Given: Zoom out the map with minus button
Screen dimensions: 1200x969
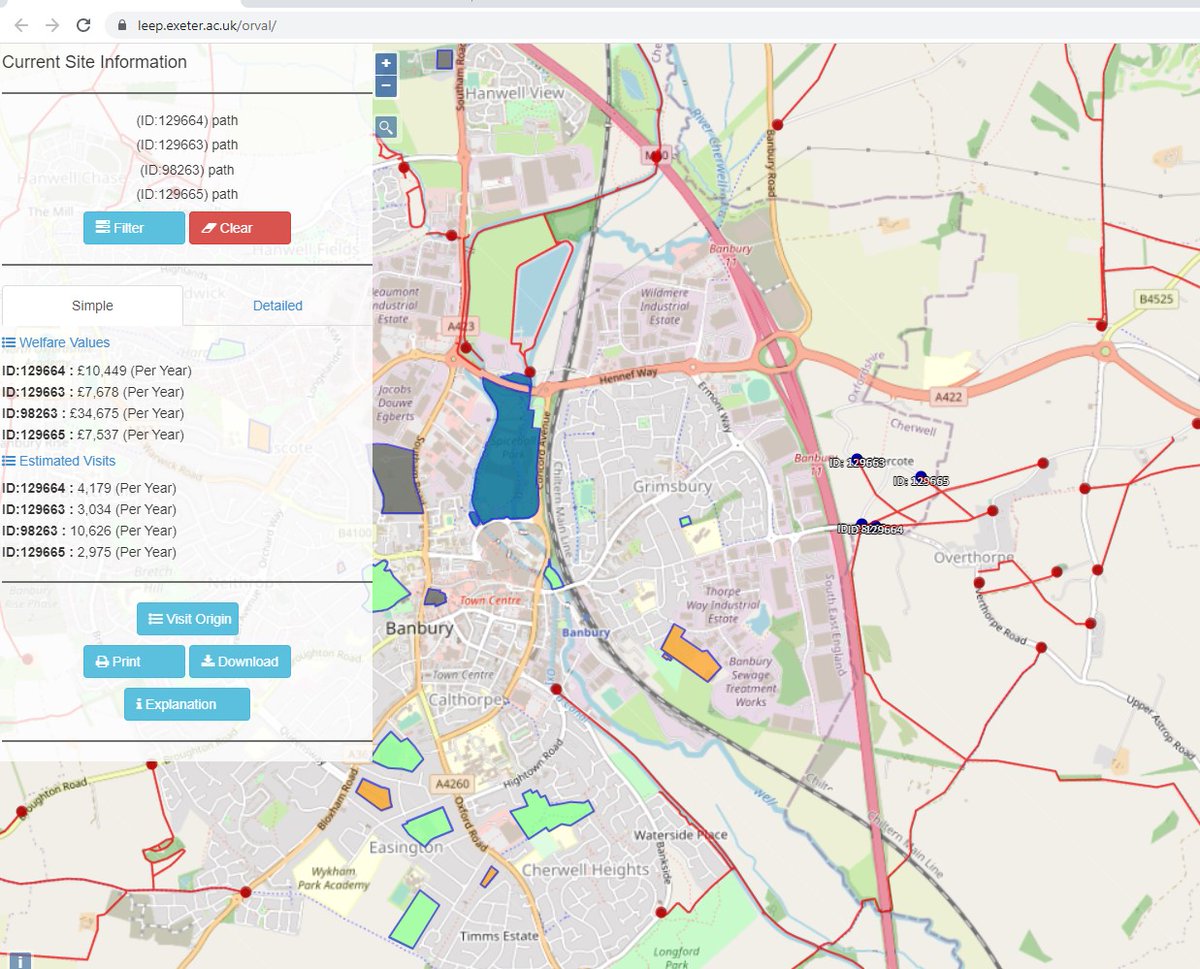Looking at the screenshot, I should coord(387,86).
